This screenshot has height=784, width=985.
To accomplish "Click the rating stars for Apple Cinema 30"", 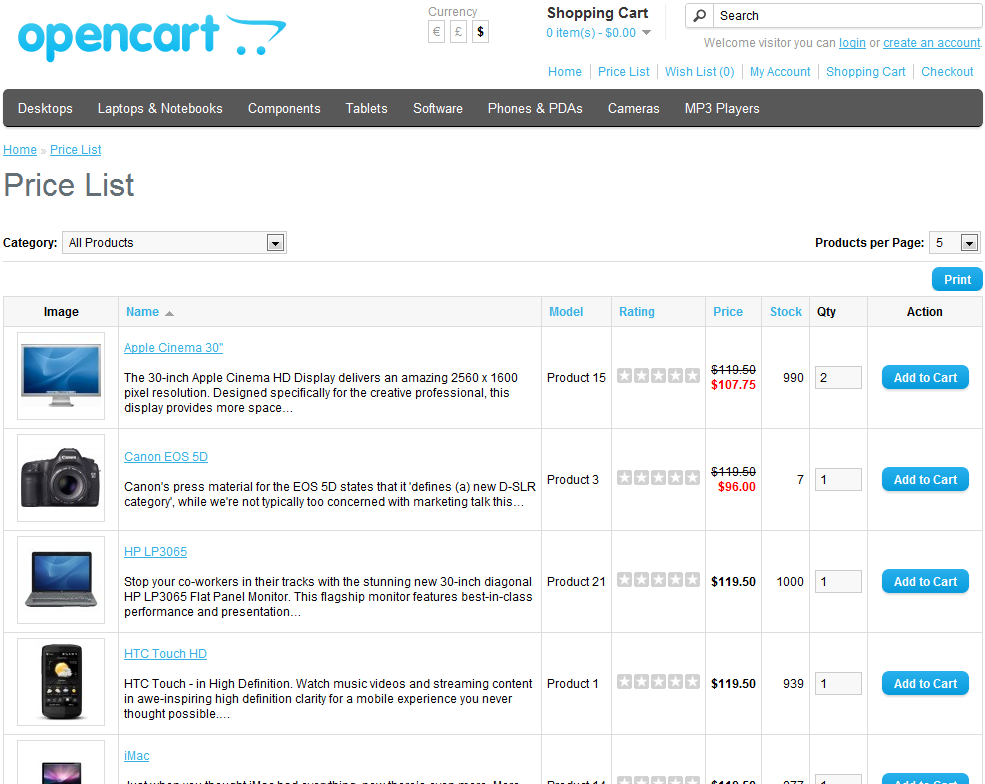I will click(x=658, y=376).
